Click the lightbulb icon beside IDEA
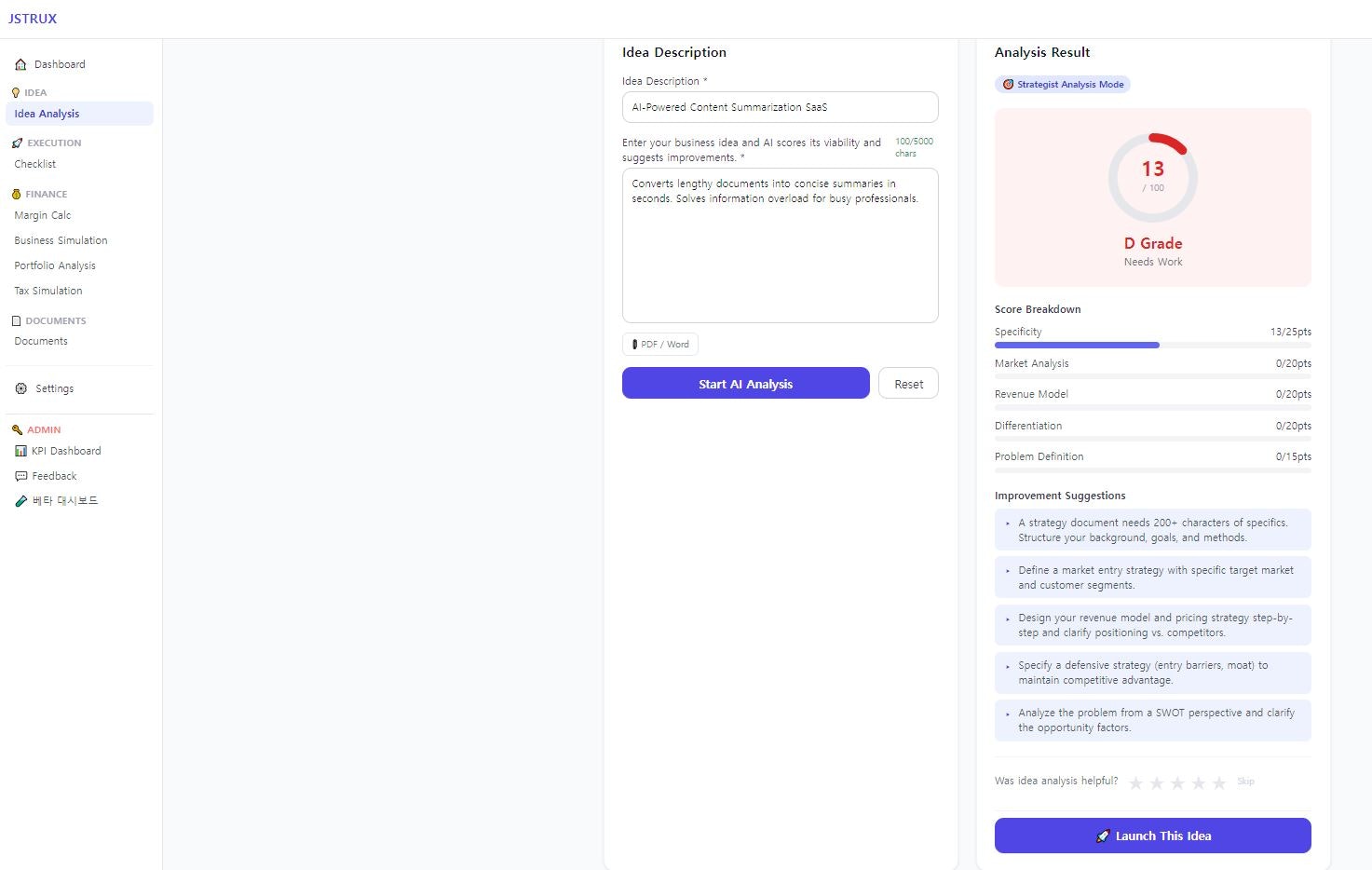 pyautogui.click(x=14, y=92)
